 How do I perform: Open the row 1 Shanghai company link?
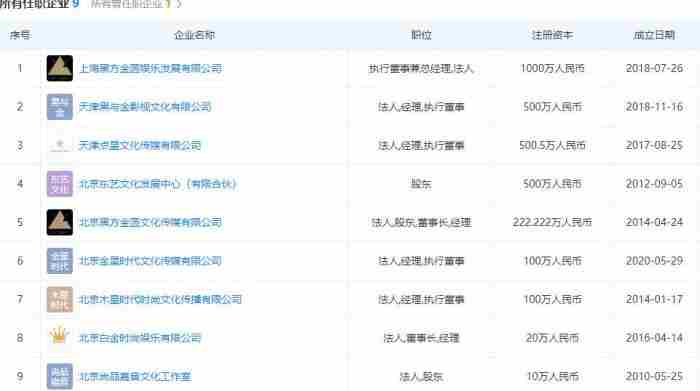[x=150, y=68]
